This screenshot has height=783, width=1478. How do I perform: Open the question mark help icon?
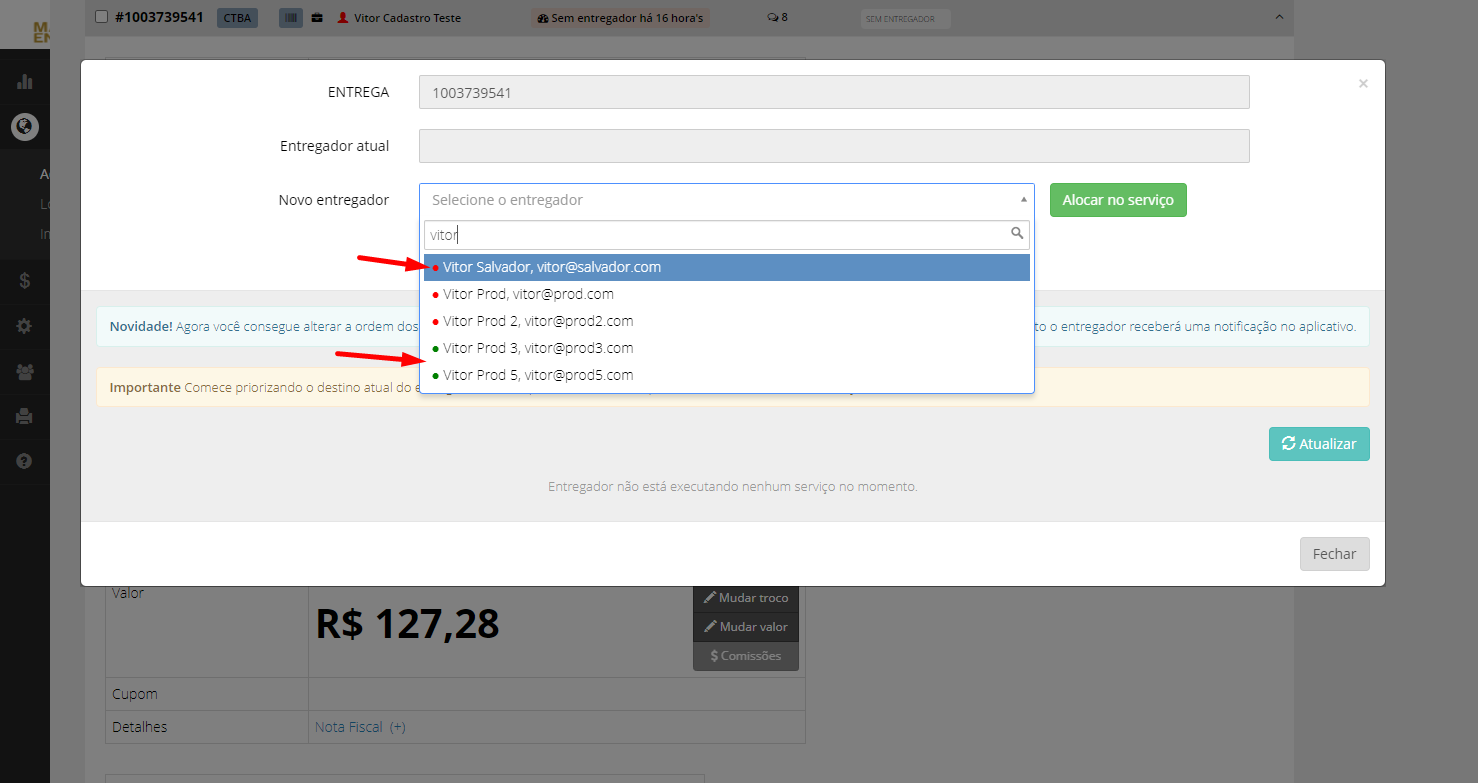[25, 461]
